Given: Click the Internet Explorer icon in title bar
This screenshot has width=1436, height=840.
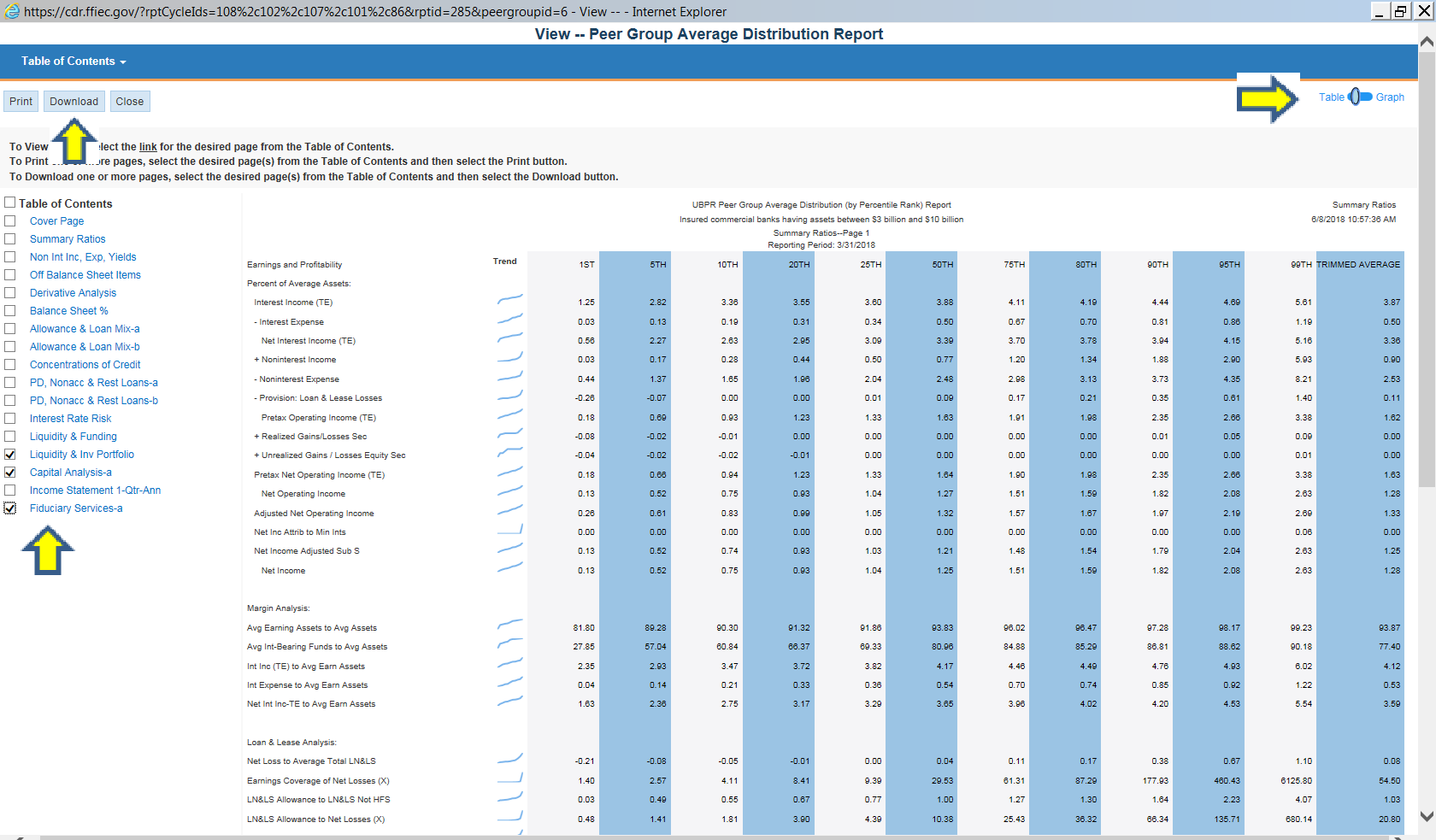Looking at the screenshot, I should [12, 11].
